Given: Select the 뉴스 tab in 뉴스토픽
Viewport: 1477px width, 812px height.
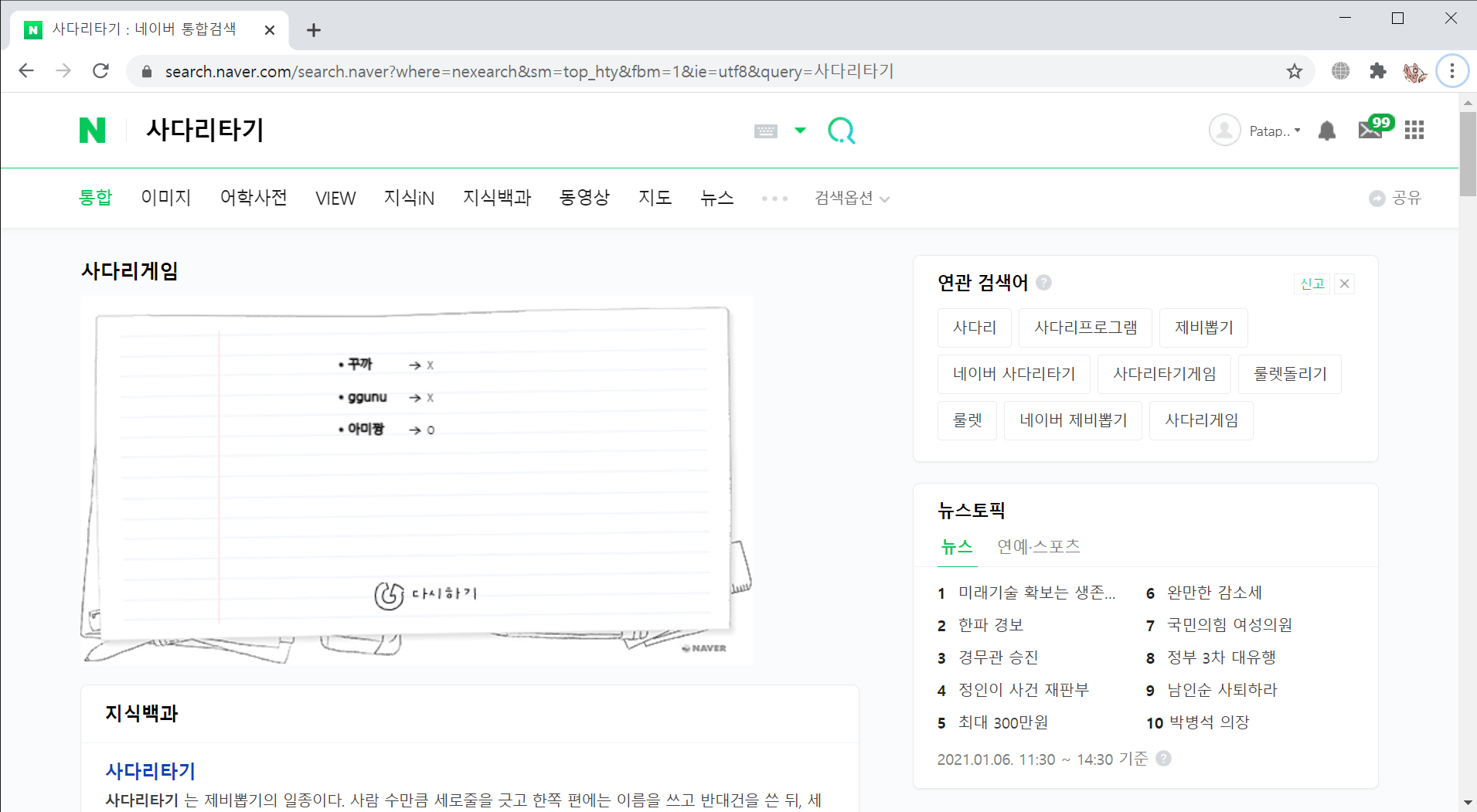Looking at the screenshot, I should click(x=957, y=546).
